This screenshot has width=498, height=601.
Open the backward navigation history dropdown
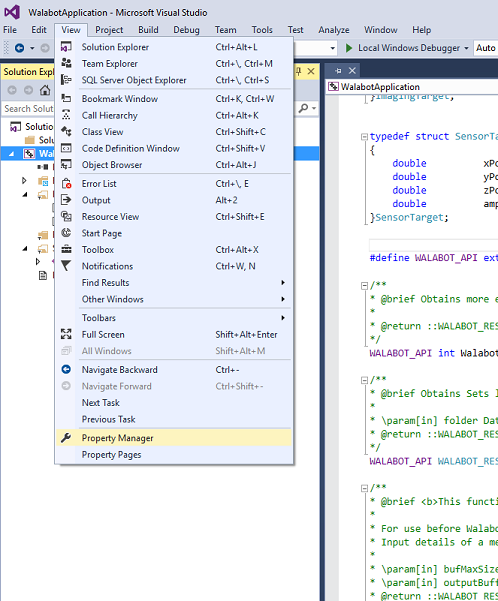(32, 48)
